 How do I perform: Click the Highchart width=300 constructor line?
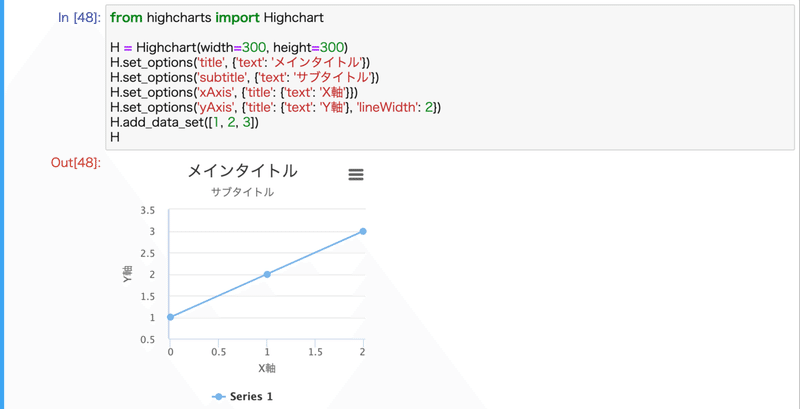pos(229,47)
